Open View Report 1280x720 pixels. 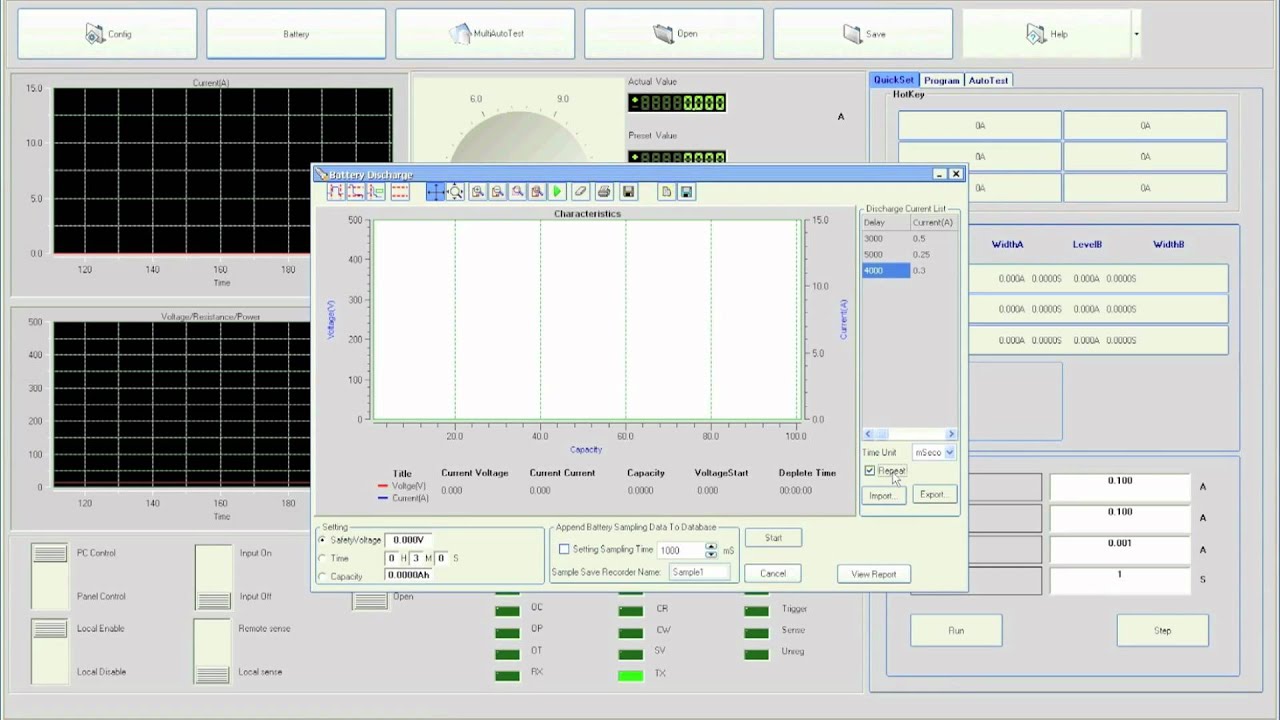[874, 574]
